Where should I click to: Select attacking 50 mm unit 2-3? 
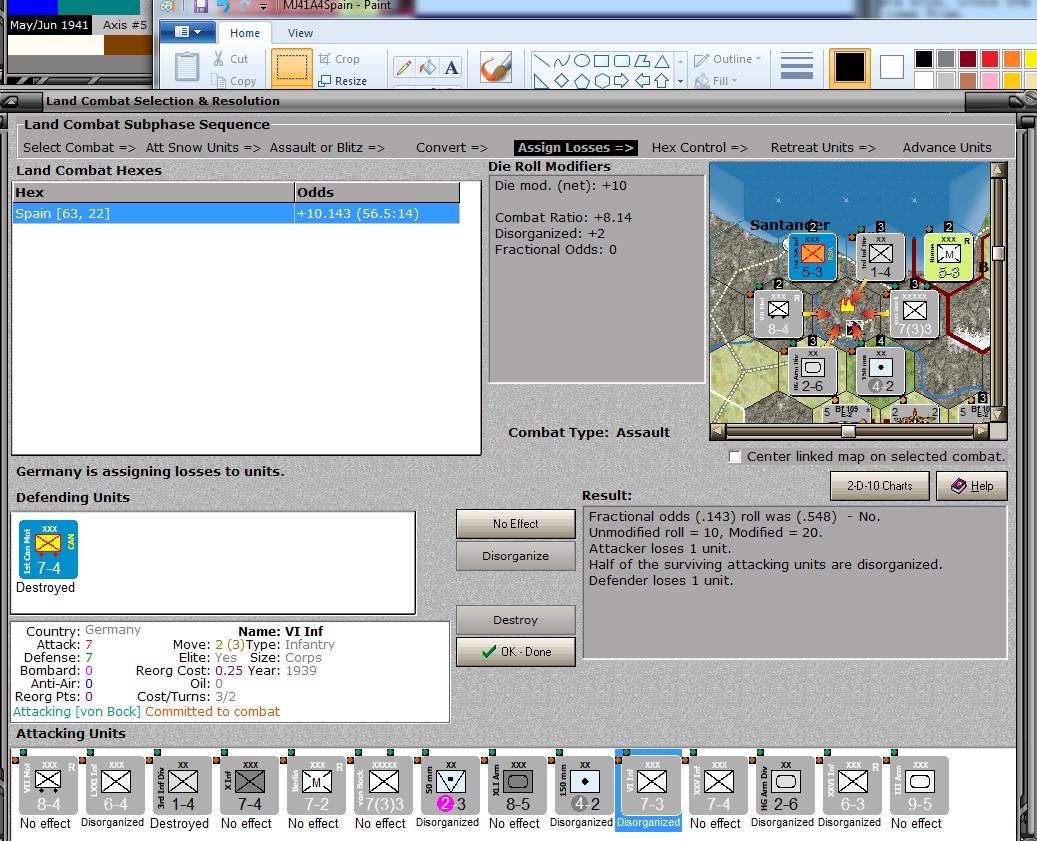pyautogui.click(x=450, y=785)
